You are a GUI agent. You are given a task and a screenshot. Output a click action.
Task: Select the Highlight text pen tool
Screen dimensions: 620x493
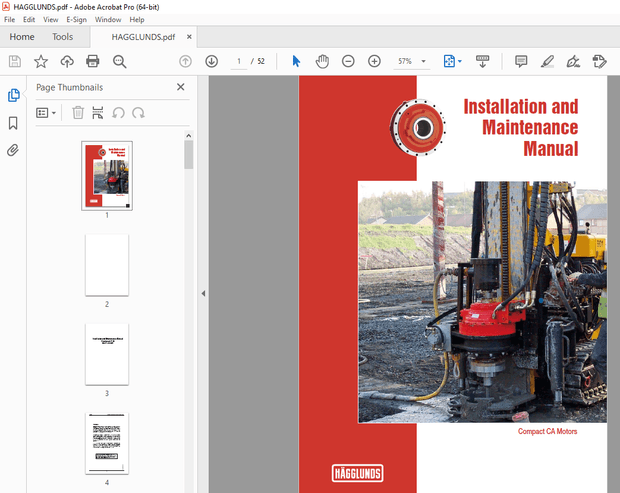point(547,61)
